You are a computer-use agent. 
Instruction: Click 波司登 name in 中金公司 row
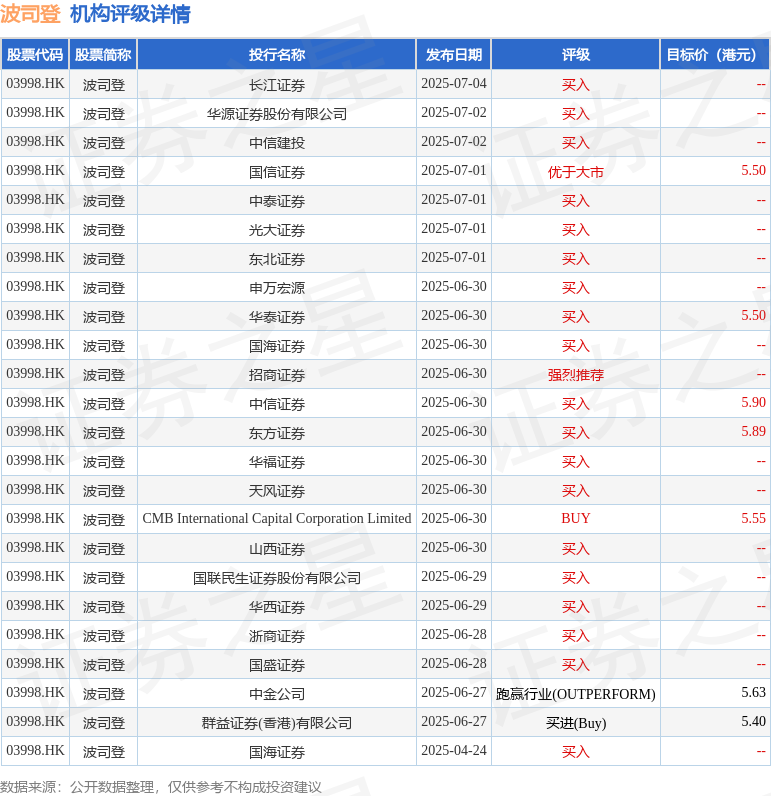point(104,693)
